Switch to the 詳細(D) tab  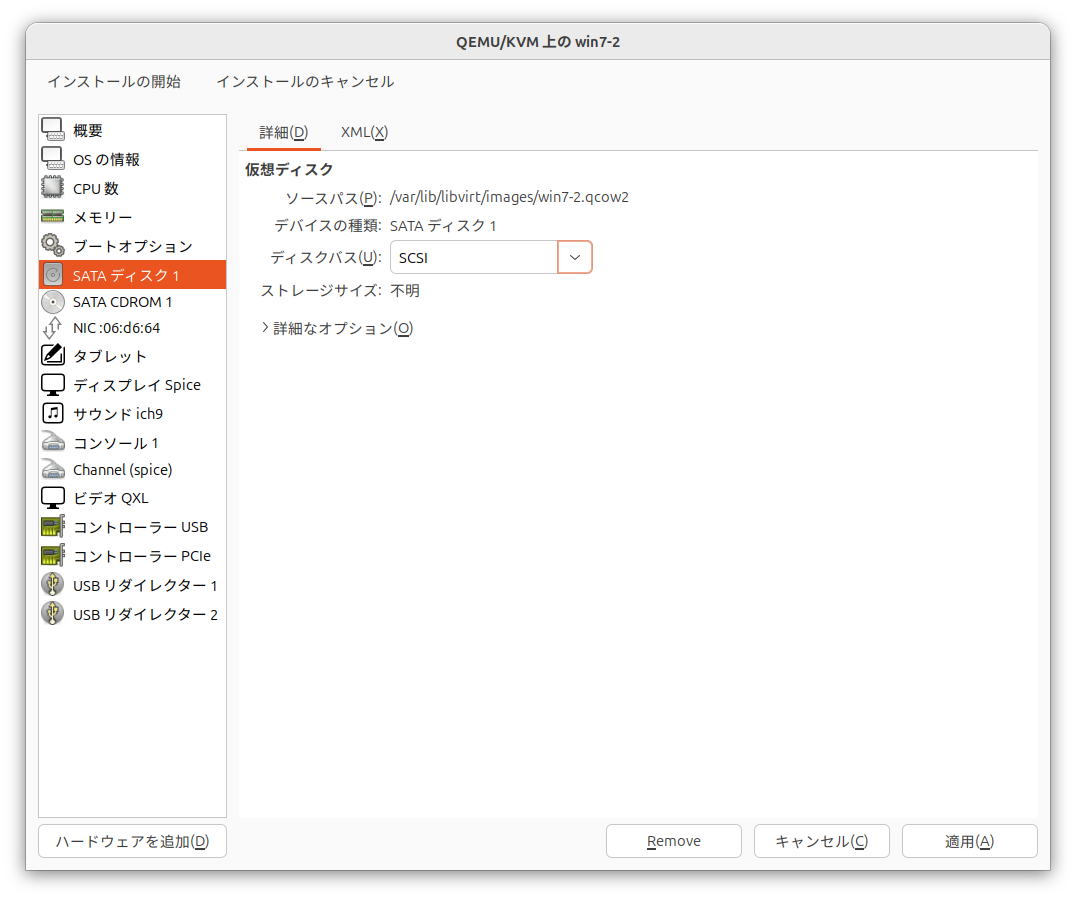[x=283, y=132]
